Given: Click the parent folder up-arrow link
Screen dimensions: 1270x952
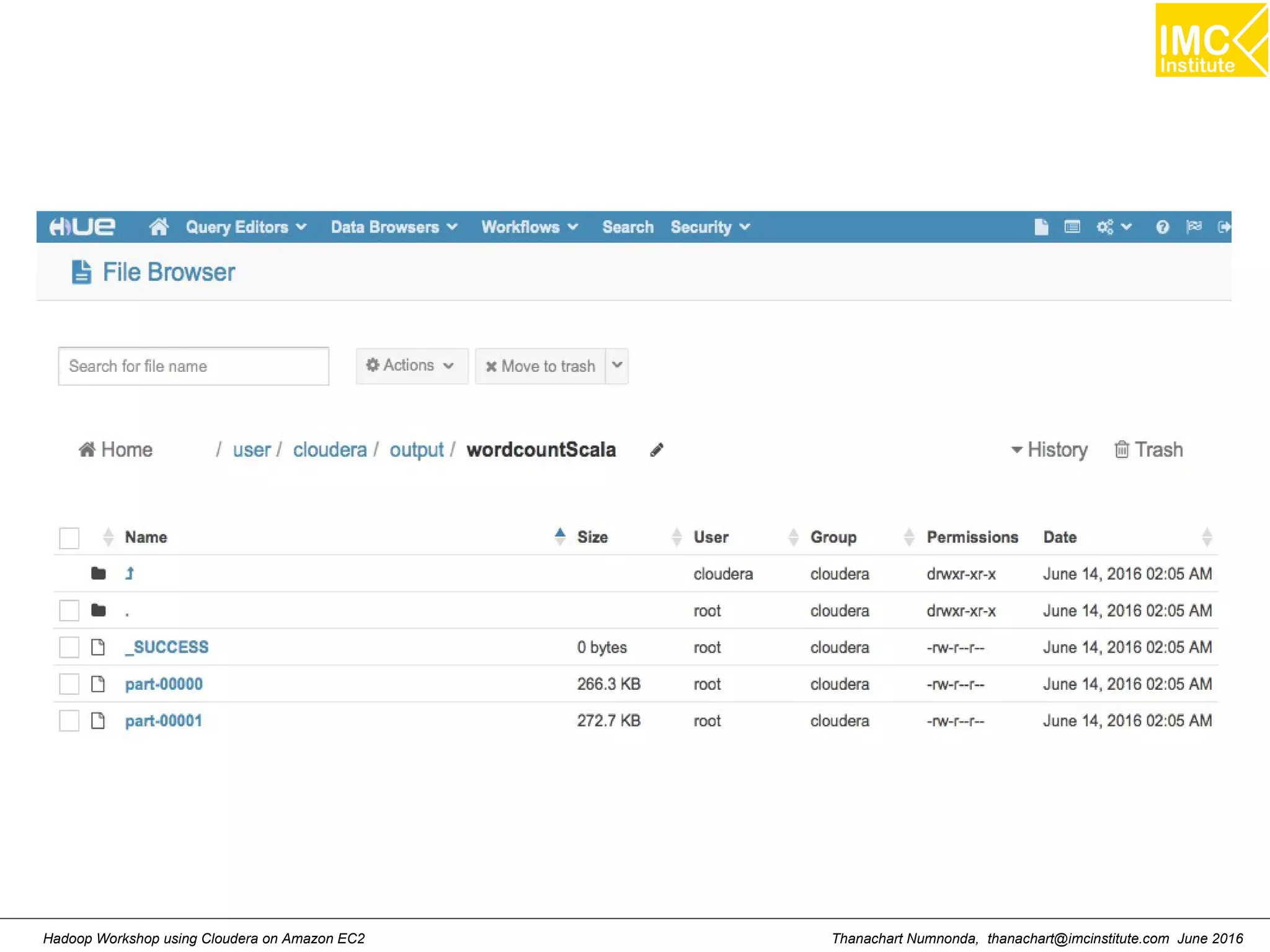Looking at the screenshot, I should pos(130,573).
